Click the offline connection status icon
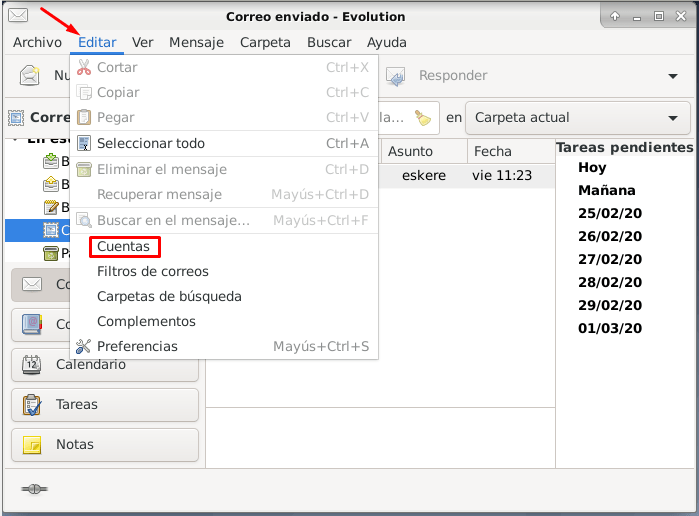Image resolution: width=699 pixels, height=516 pixels. click(x=33, y=489)
